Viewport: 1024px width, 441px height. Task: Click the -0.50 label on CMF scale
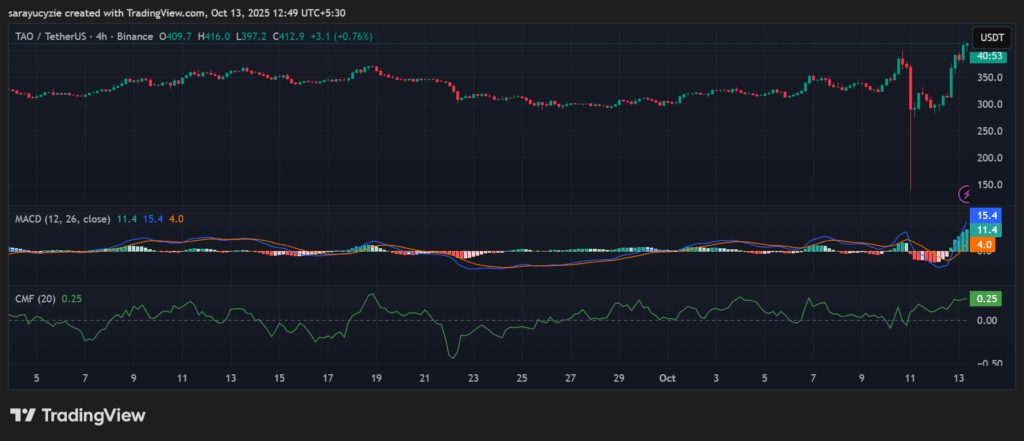click(x=987, y=363)
